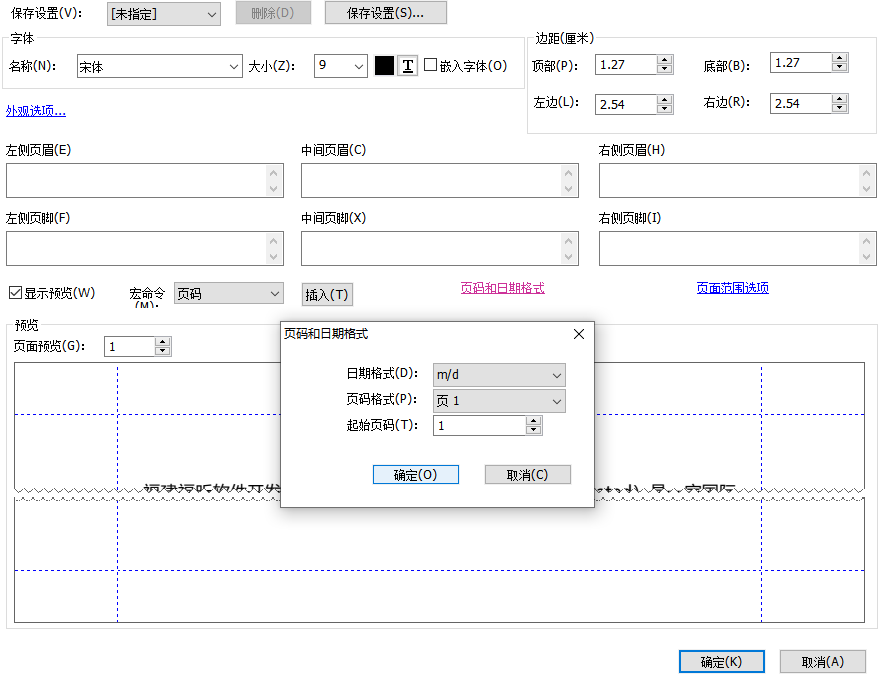Click the 取消(A) button at bottom
This screenshot has height=675, width=887.
[x=822, y=661]
